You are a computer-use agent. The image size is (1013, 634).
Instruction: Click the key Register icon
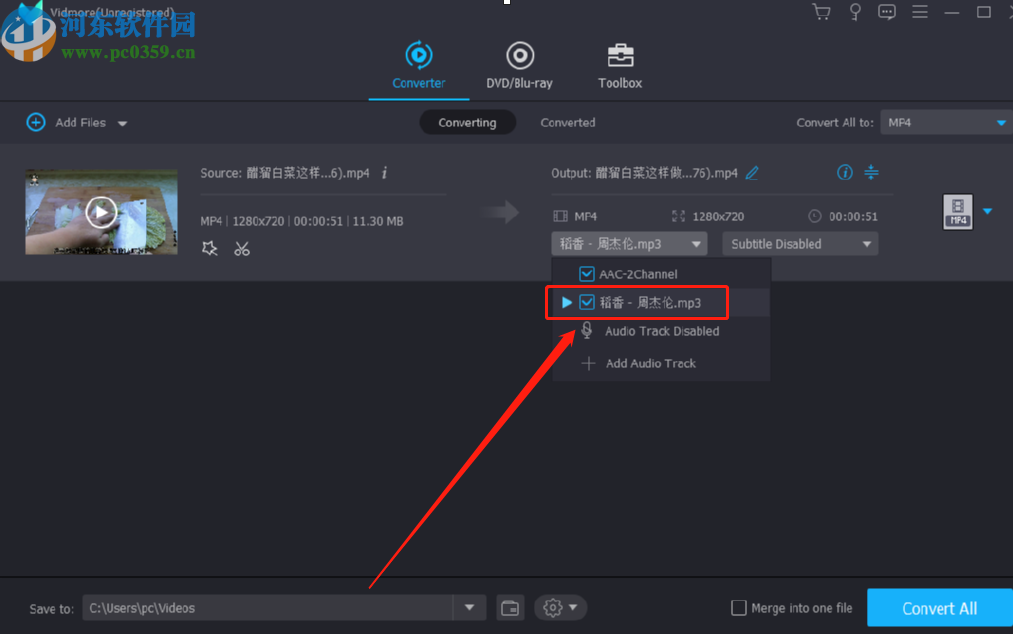pyautogui.click(x=854, y=12)
